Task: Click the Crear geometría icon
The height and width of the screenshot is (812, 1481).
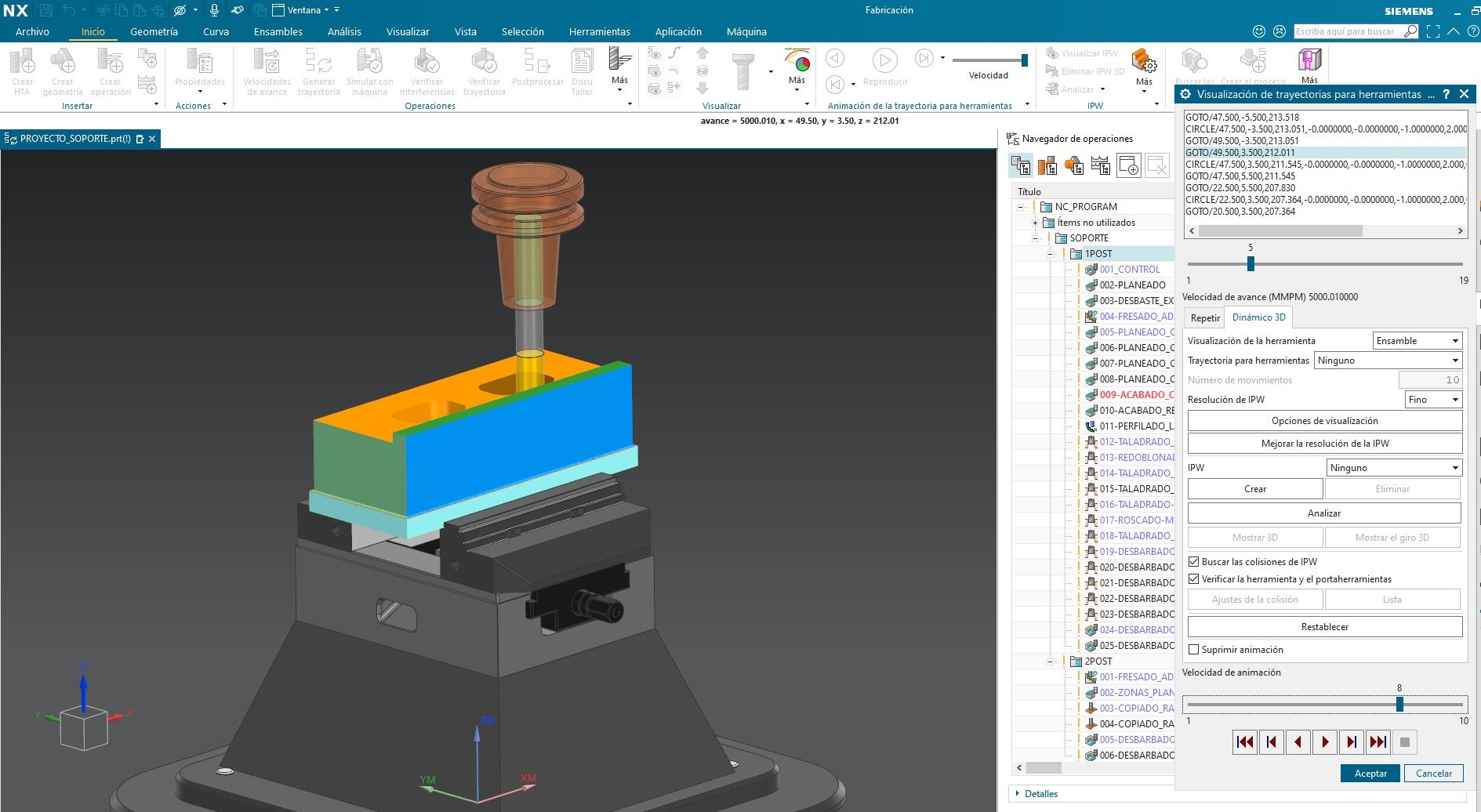Action: pos(62,61)
